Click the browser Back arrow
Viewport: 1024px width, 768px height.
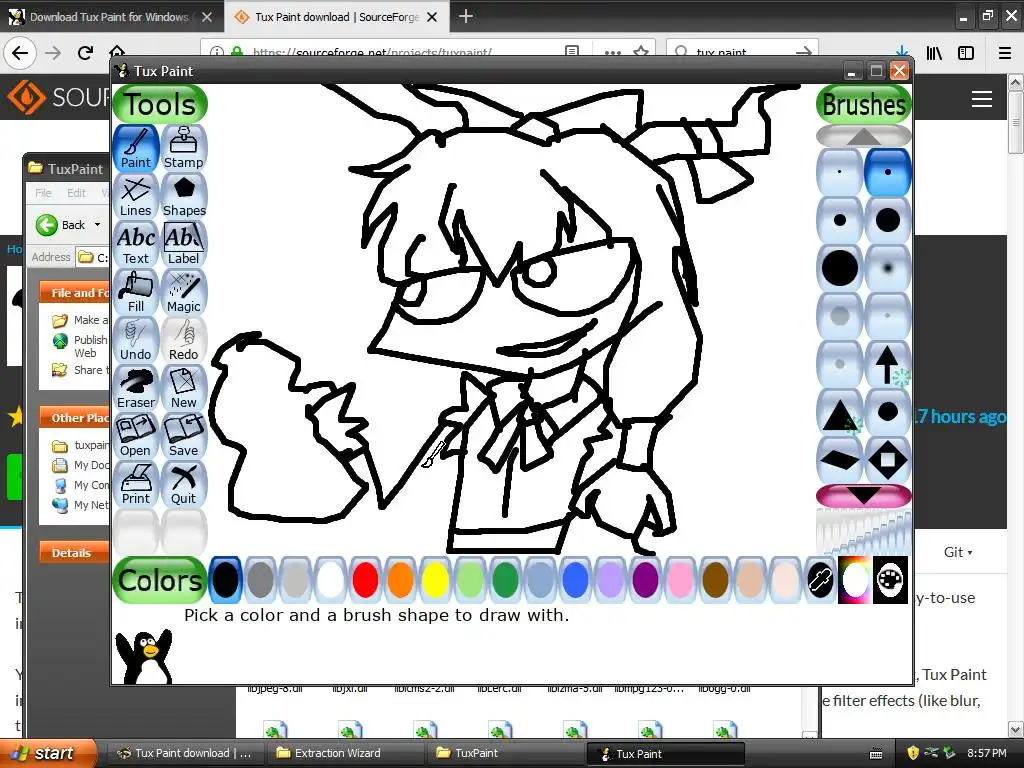tap(20, 52)
